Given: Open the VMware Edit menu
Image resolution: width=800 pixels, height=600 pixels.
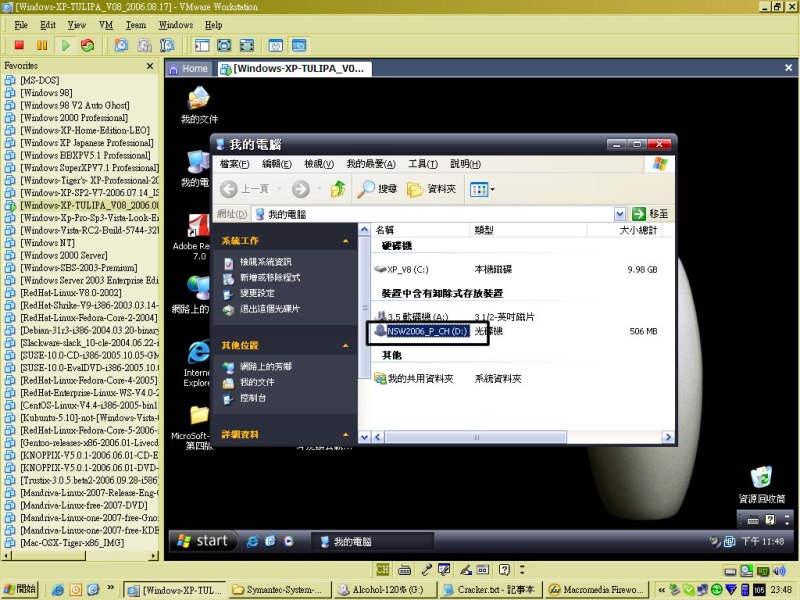Looking at the screenshot, I should (47, 24).
